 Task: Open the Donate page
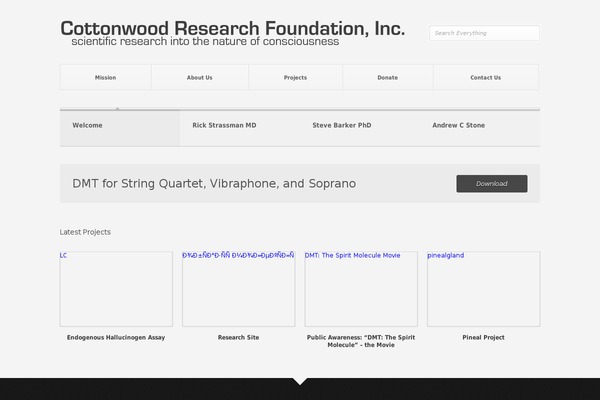pyautogui.click(x=388, y=77)
